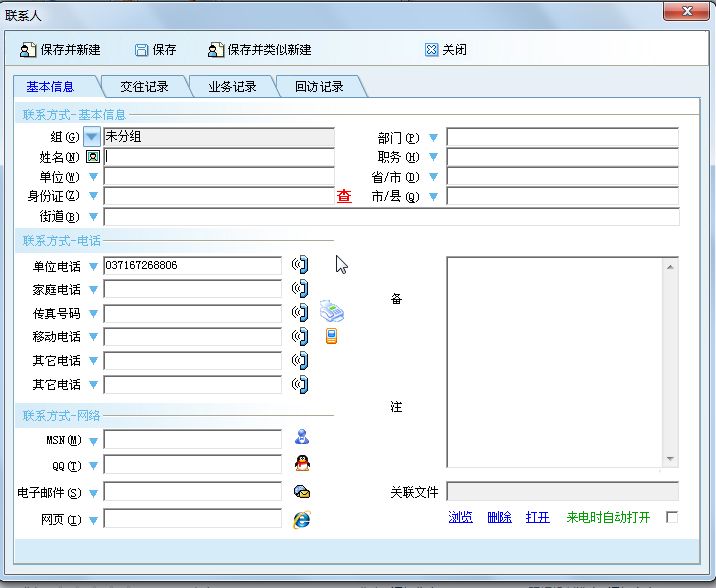Viewport: 716px width, 588px height.
Task: Click the email envelope icon beside 电子邮件
Action: click(x=301, y=491)
